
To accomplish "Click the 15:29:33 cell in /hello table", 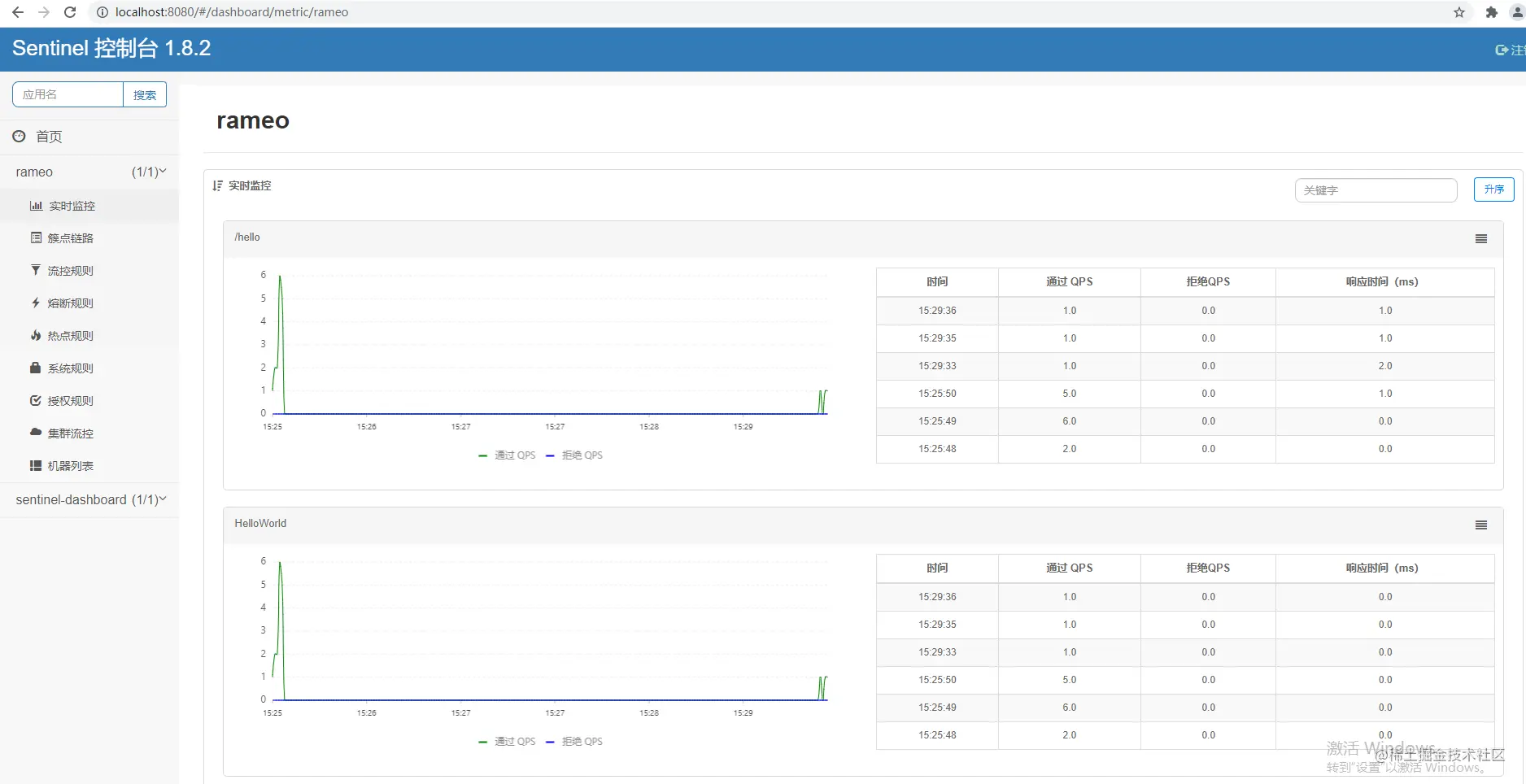I will 937,366.
